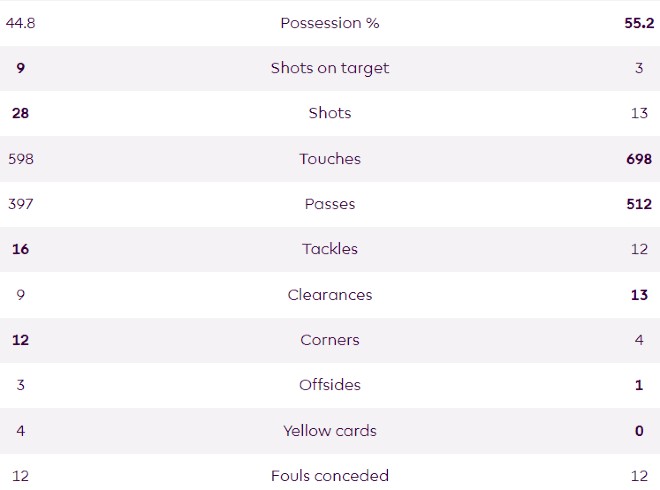Click the Shots label
Image resolution: width=660 pixels, height=490 pixels.
(x=329, y=113)
